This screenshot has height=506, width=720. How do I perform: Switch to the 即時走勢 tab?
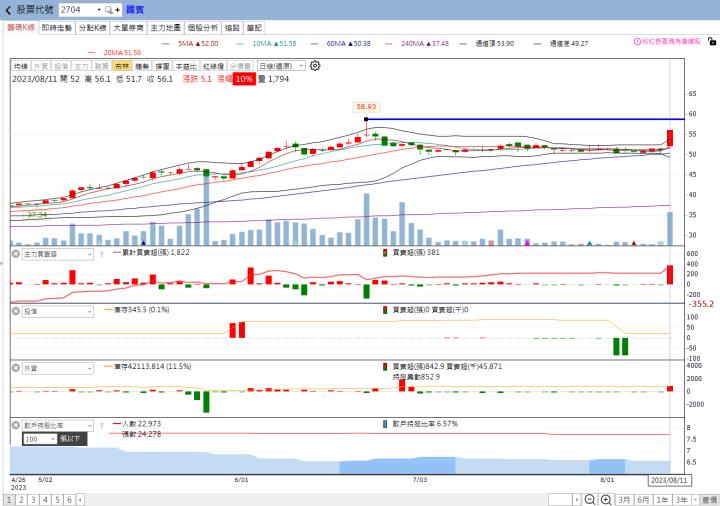pos(56,28)
